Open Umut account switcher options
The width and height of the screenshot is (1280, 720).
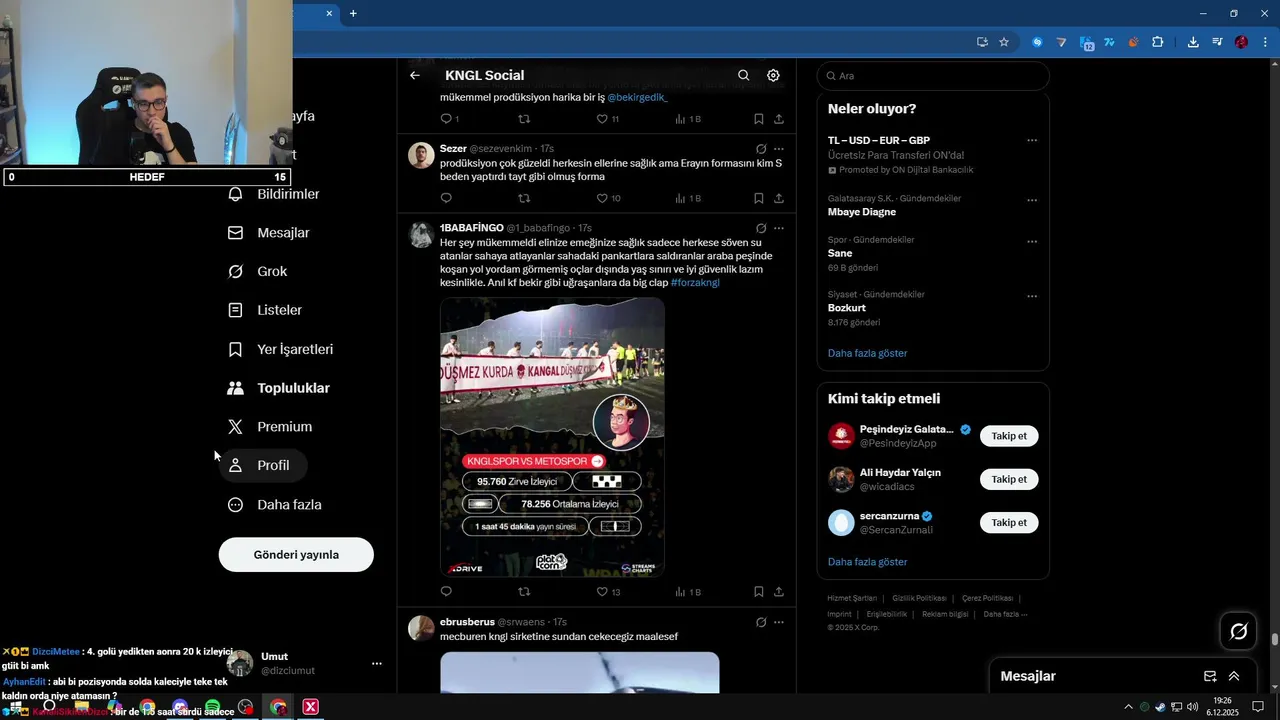tap(377, 663)
